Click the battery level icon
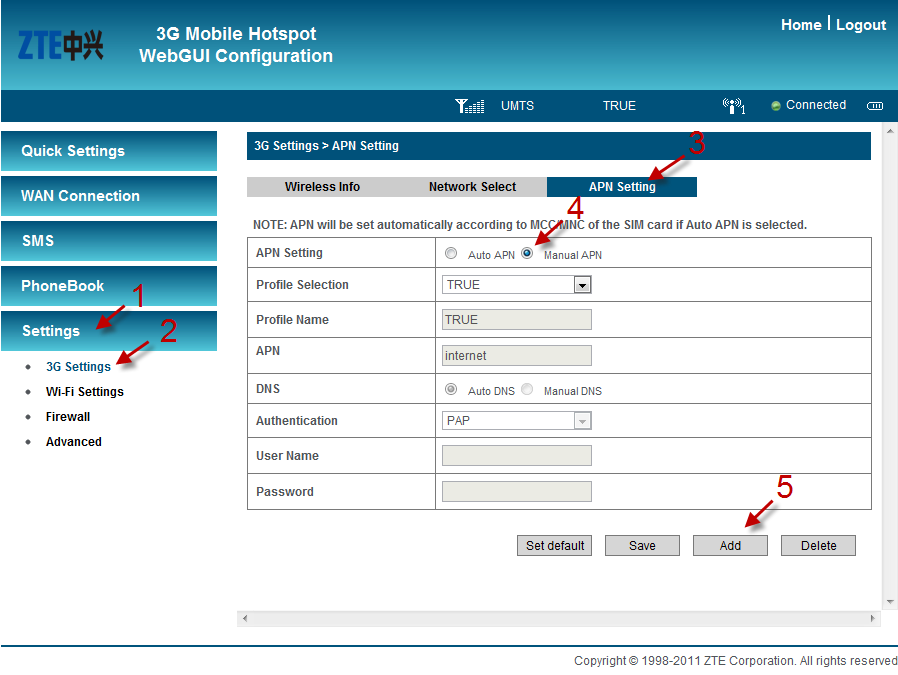 point(875,106)
